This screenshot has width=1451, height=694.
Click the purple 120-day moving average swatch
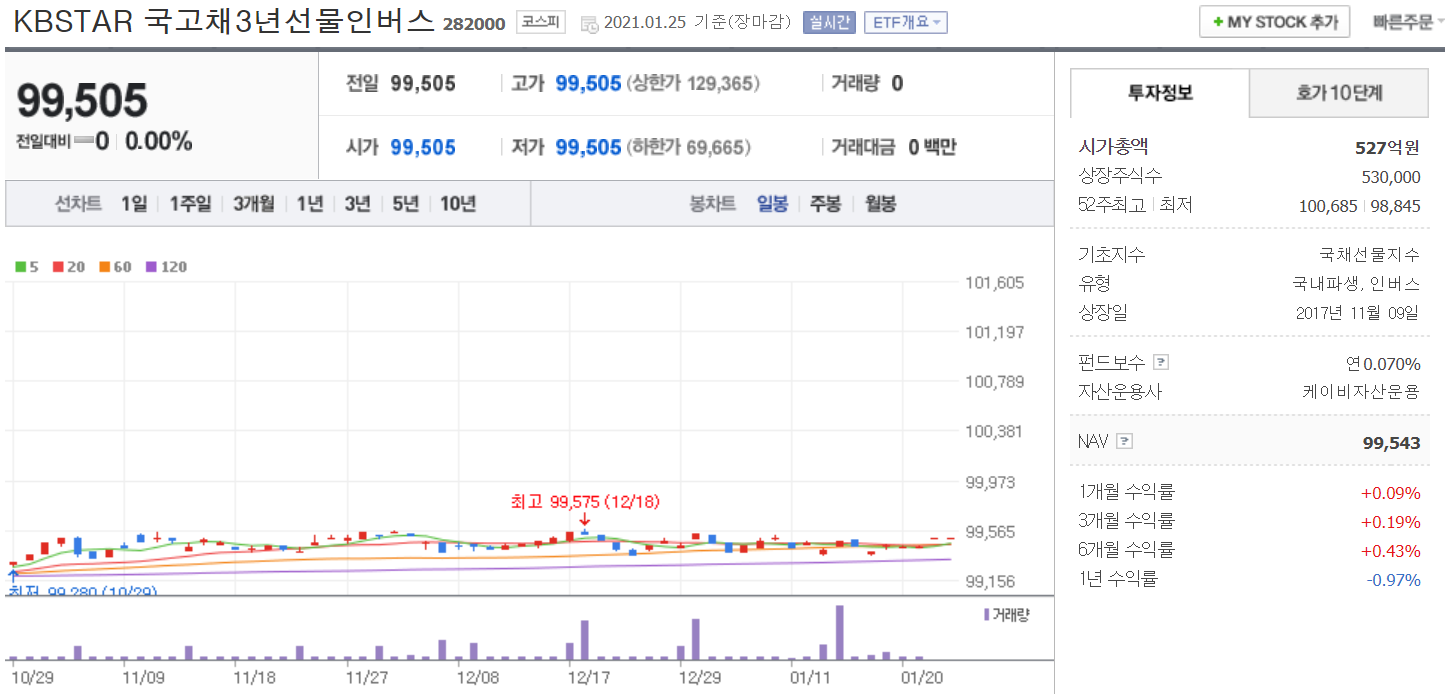coord(152,267)
